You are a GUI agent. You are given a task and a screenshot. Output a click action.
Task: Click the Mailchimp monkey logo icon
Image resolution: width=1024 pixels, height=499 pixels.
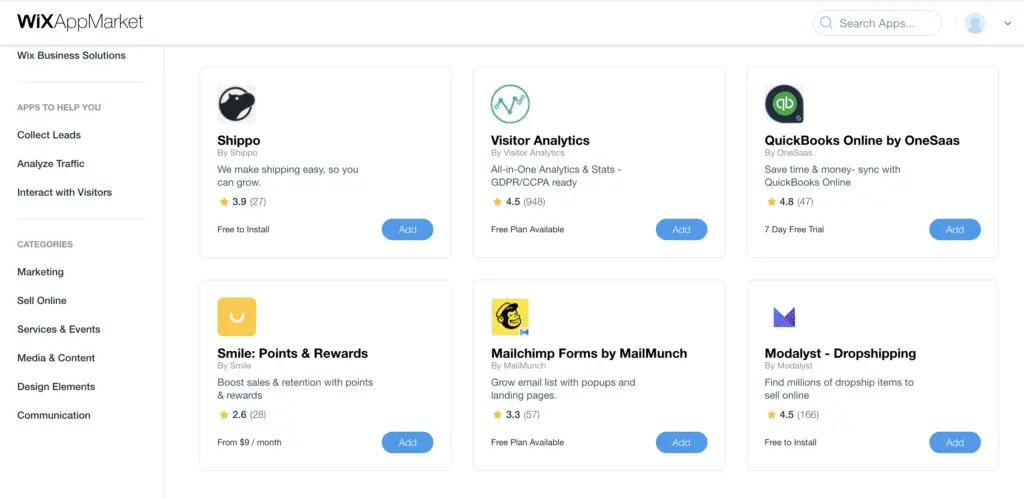pos(510,317)
